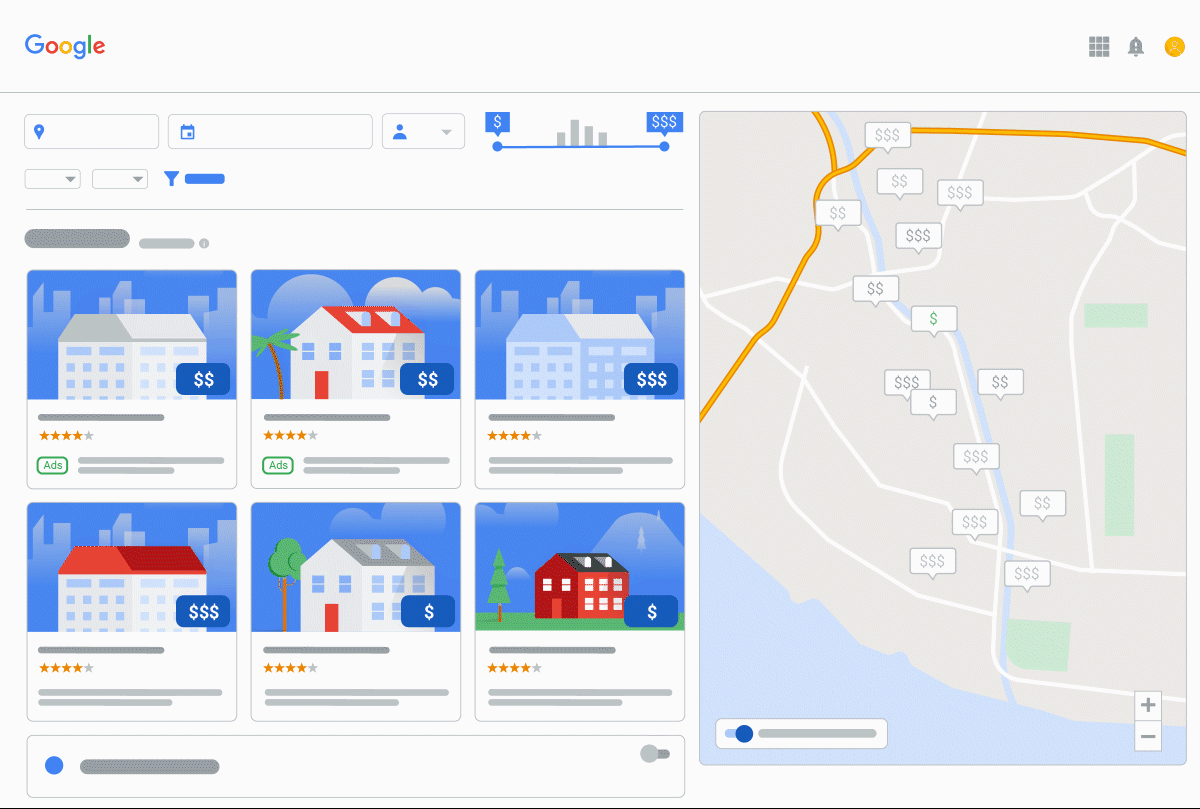Click the location field with pin icon
This screenshot has width=1200, height=809.
coord(91,132)
